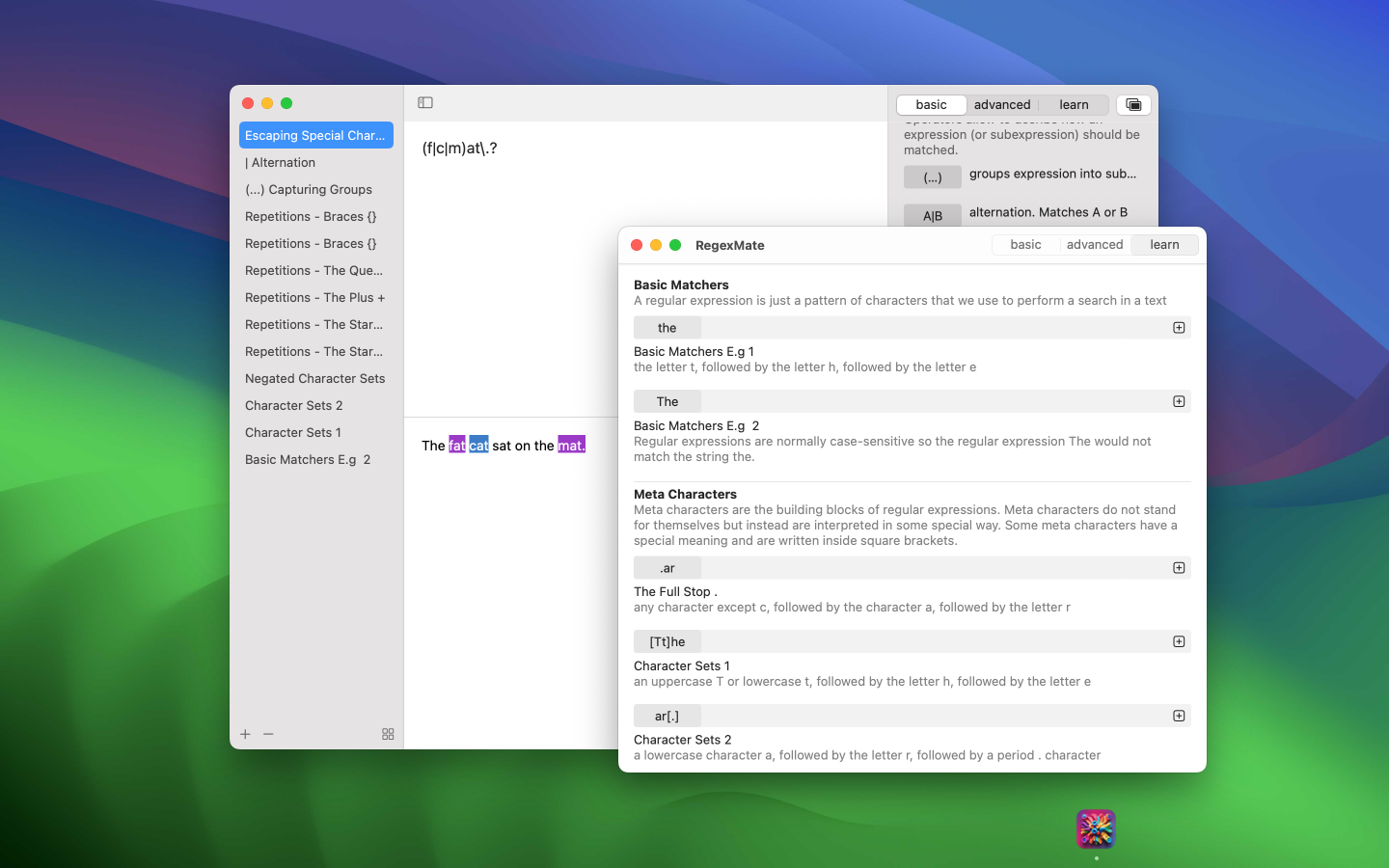The width and height of the screenshot is (1389, 868).
Task: Click 'alternation. Matches A or B' description
Action: [1049, 212]
